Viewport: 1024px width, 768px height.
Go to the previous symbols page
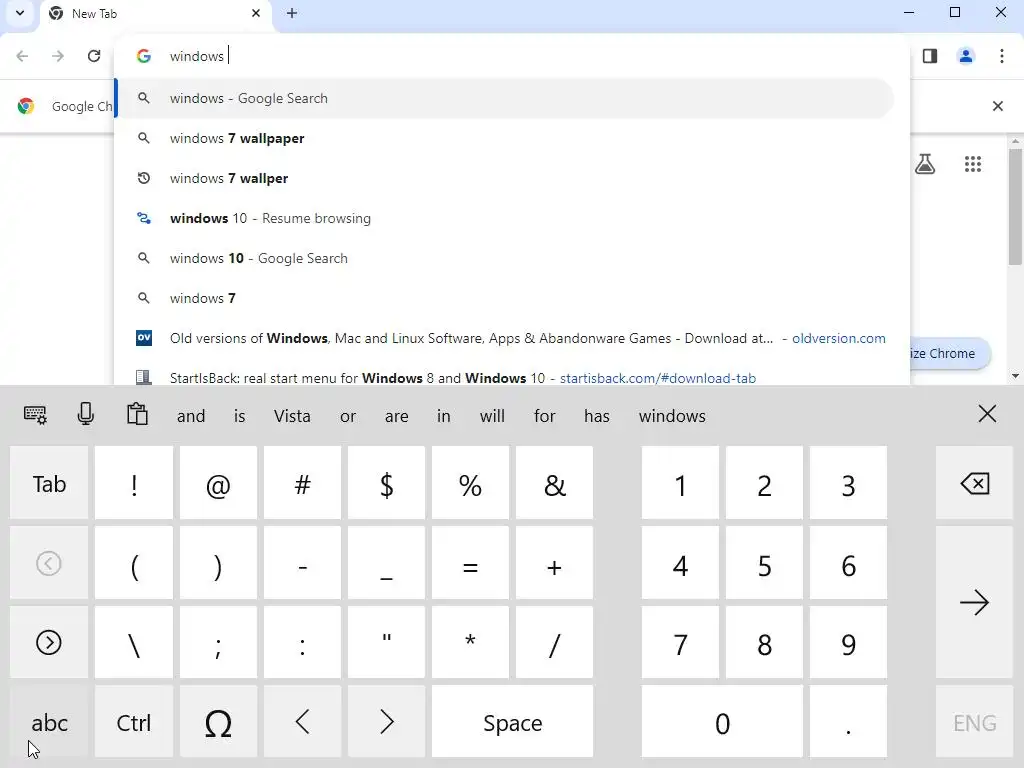(x=49, y=563)
